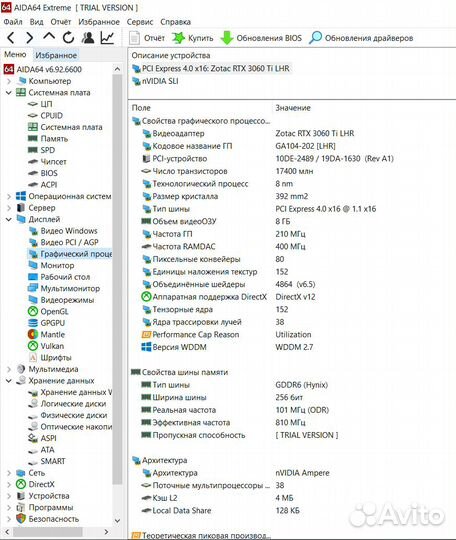Screen dimensions: 456x540
Task: Collapse the Дисплей tree node
Action: click(x=9, y=219)
